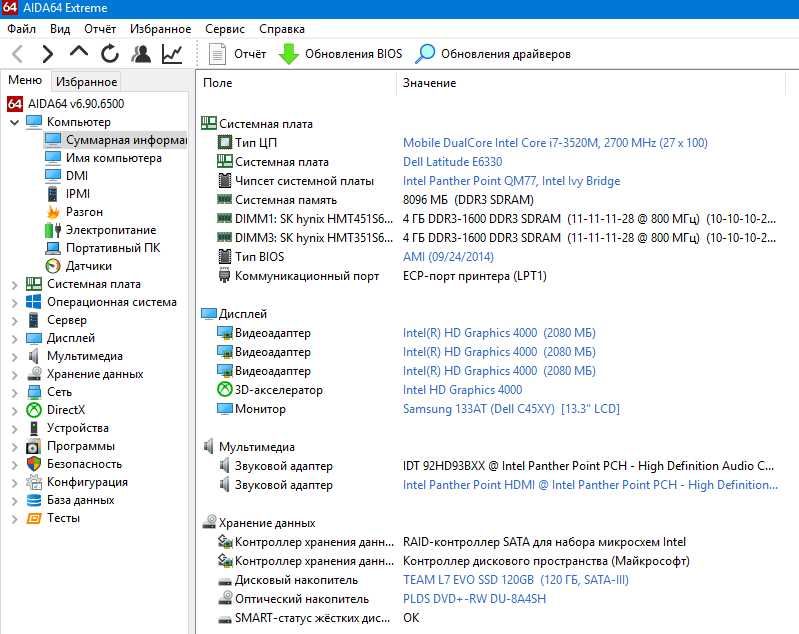Viewport: 799px width, 634px height.
Task: Open Intel Panther Point QM77 chipset link
Action: click(512, 181)
